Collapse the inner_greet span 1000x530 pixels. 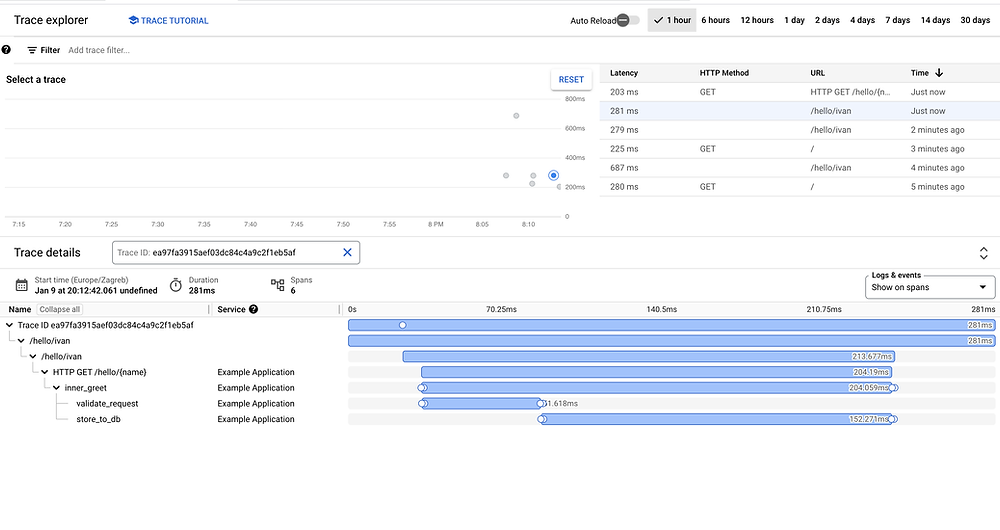57,388
